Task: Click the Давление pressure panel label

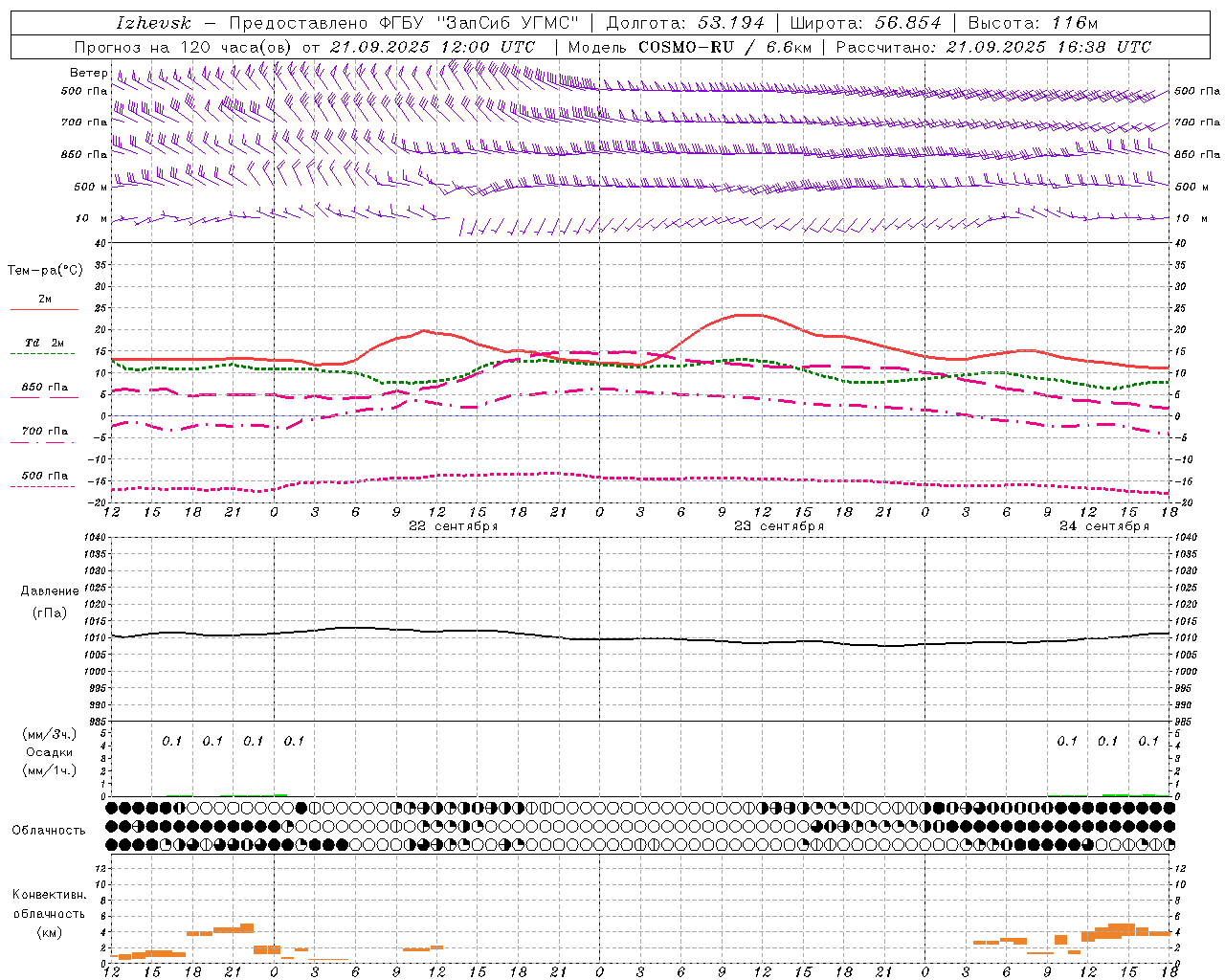Action: click(x=50, y=591)
